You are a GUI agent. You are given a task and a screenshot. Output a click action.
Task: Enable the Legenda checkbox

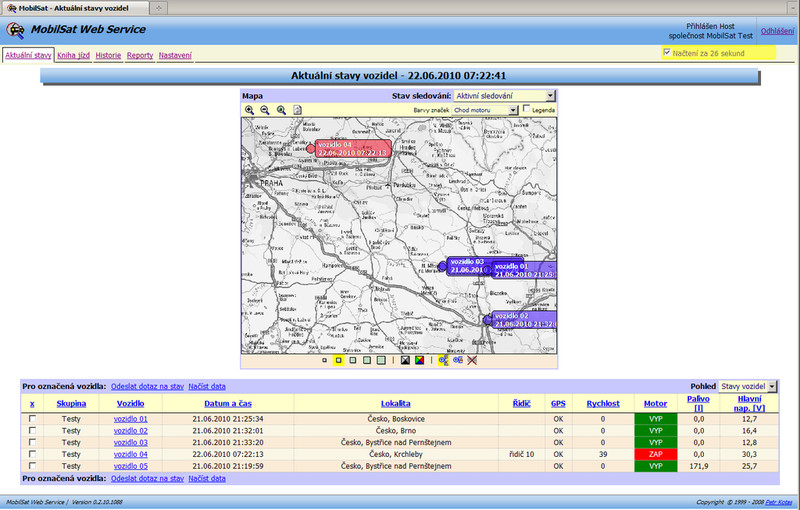527,109
